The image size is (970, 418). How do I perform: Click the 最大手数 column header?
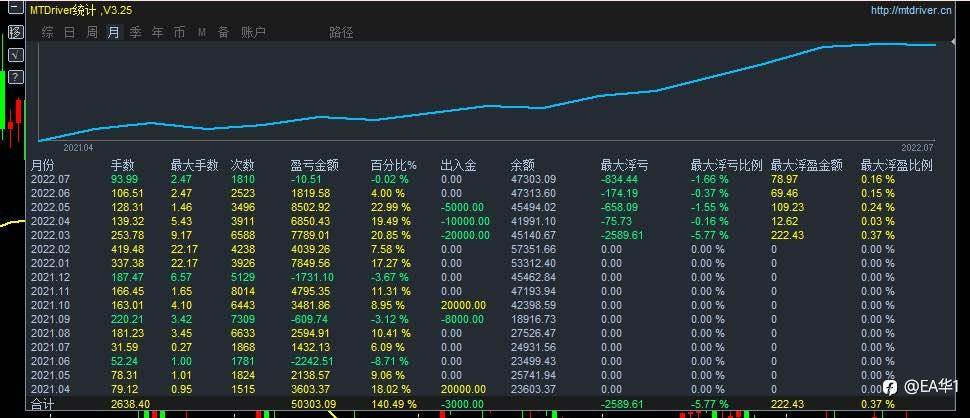click(x=195, y=166)
